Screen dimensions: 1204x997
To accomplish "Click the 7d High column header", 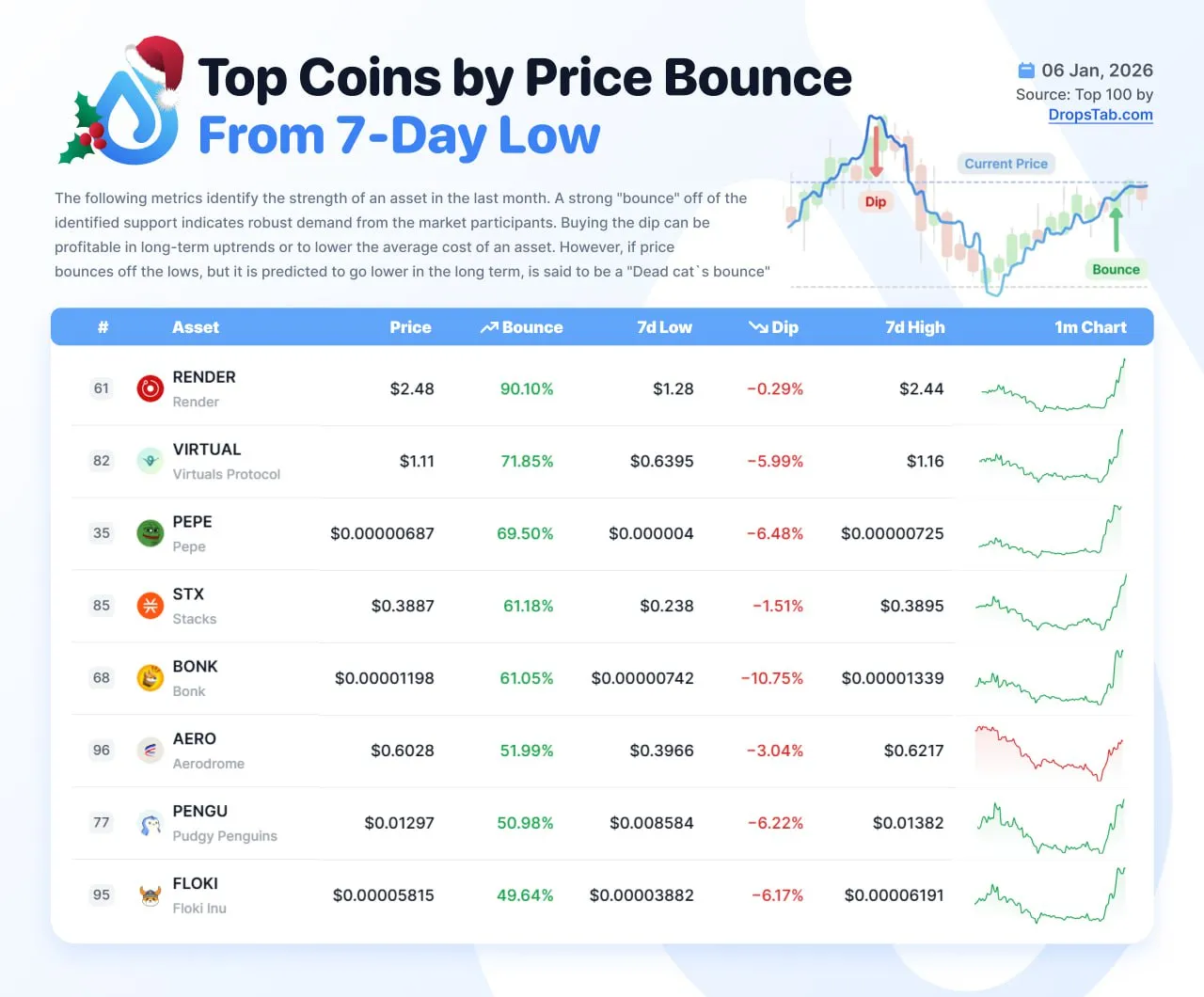I will pos(914,327).
